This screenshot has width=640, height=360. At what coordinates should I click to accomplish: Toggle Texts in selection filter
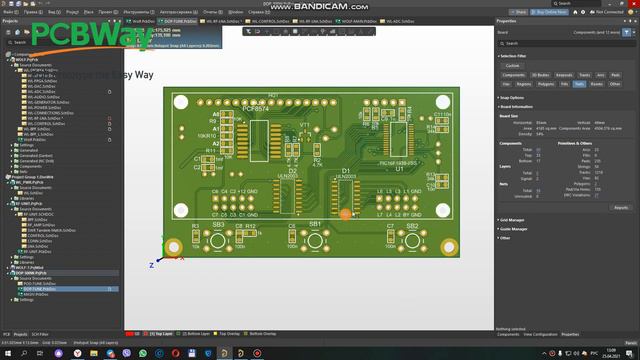pyautogui.click(x=579, y=84)
